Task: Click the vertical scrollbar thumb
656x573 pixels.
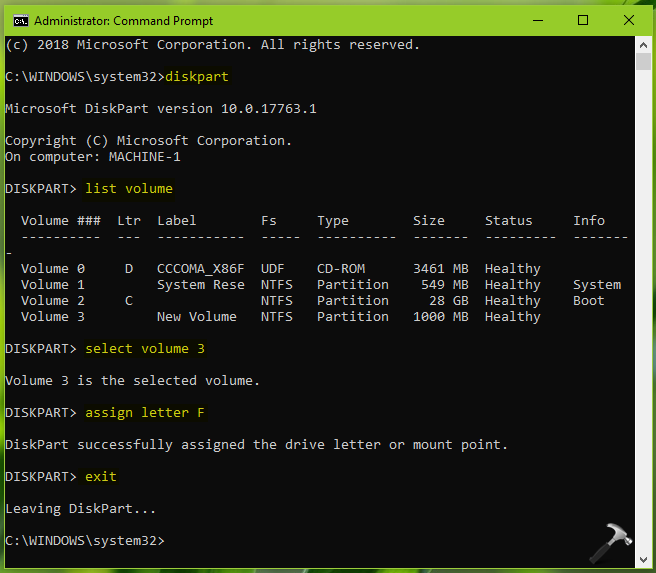Action: click(643, 62)
